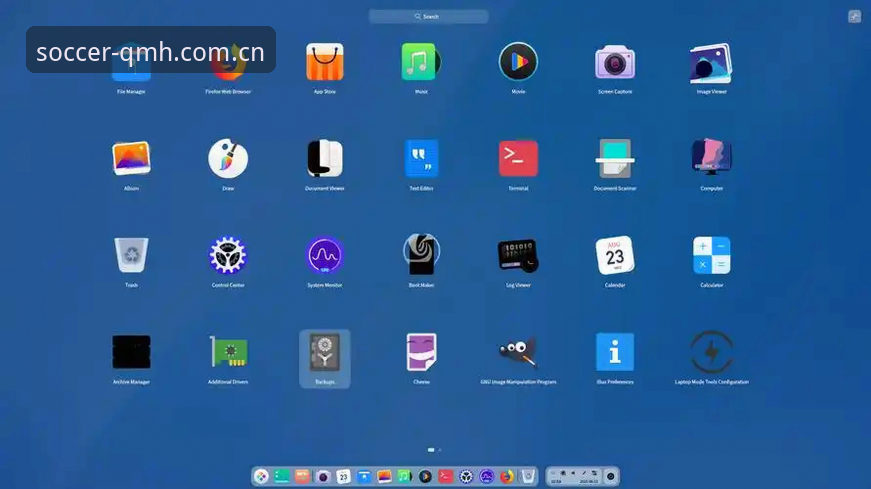
Task: Launch the Music app from the grid
Action: pyautogui.click(x=421, y=62)
